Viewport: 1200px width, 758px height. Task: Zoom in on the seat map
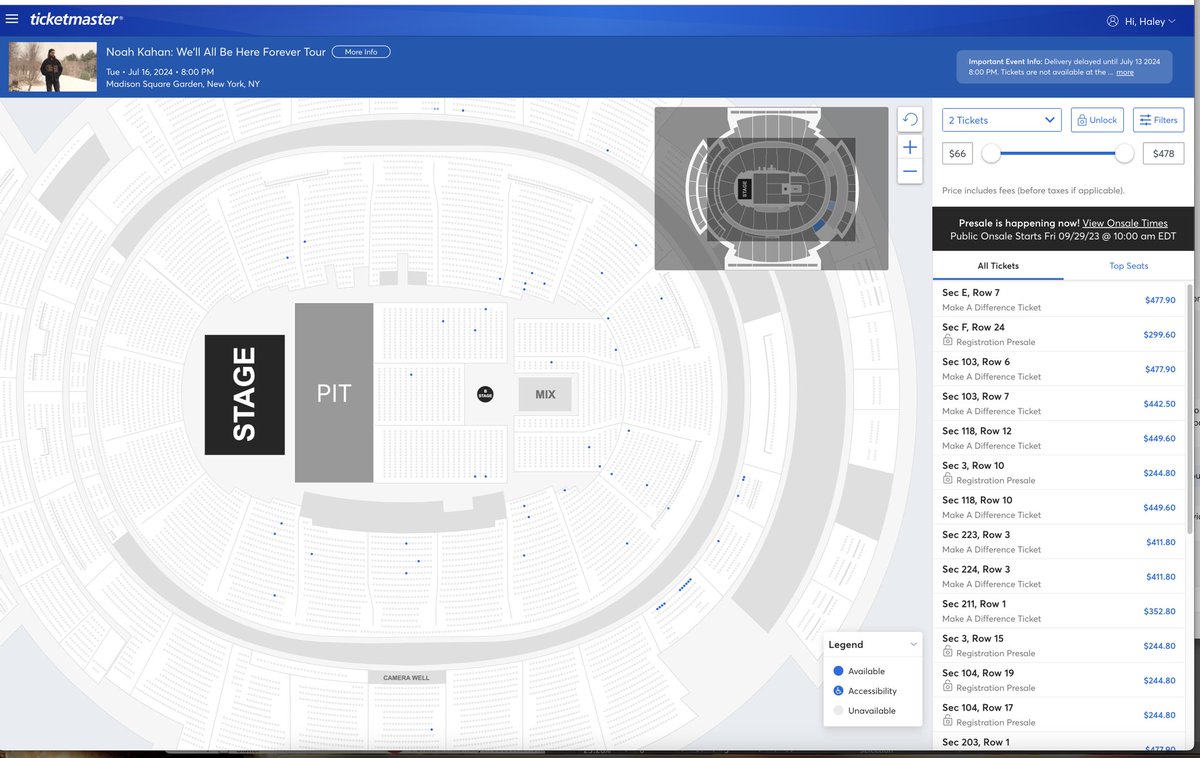pos(909,147)
